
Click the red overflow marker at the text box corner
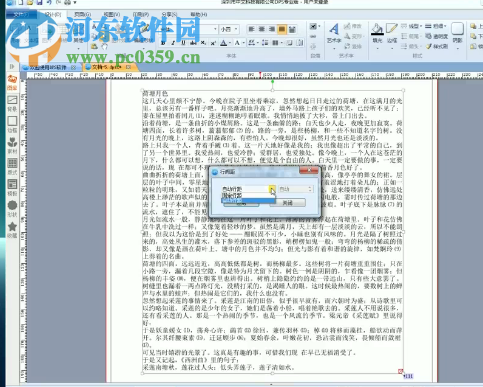[401, 371]
